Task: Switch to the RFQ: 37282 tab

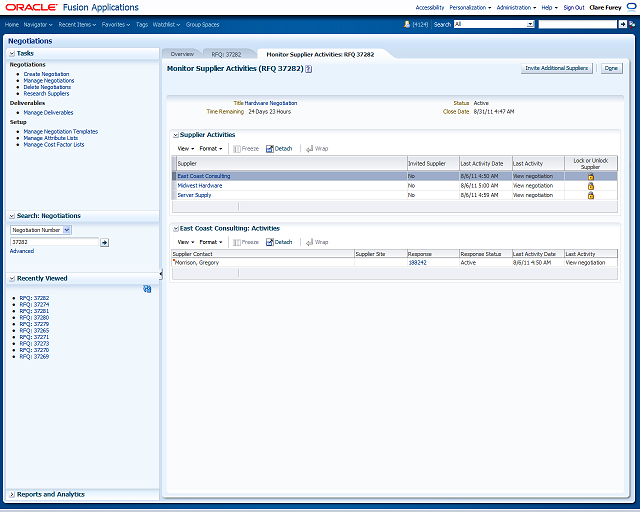Action: [x=226, y=54]
